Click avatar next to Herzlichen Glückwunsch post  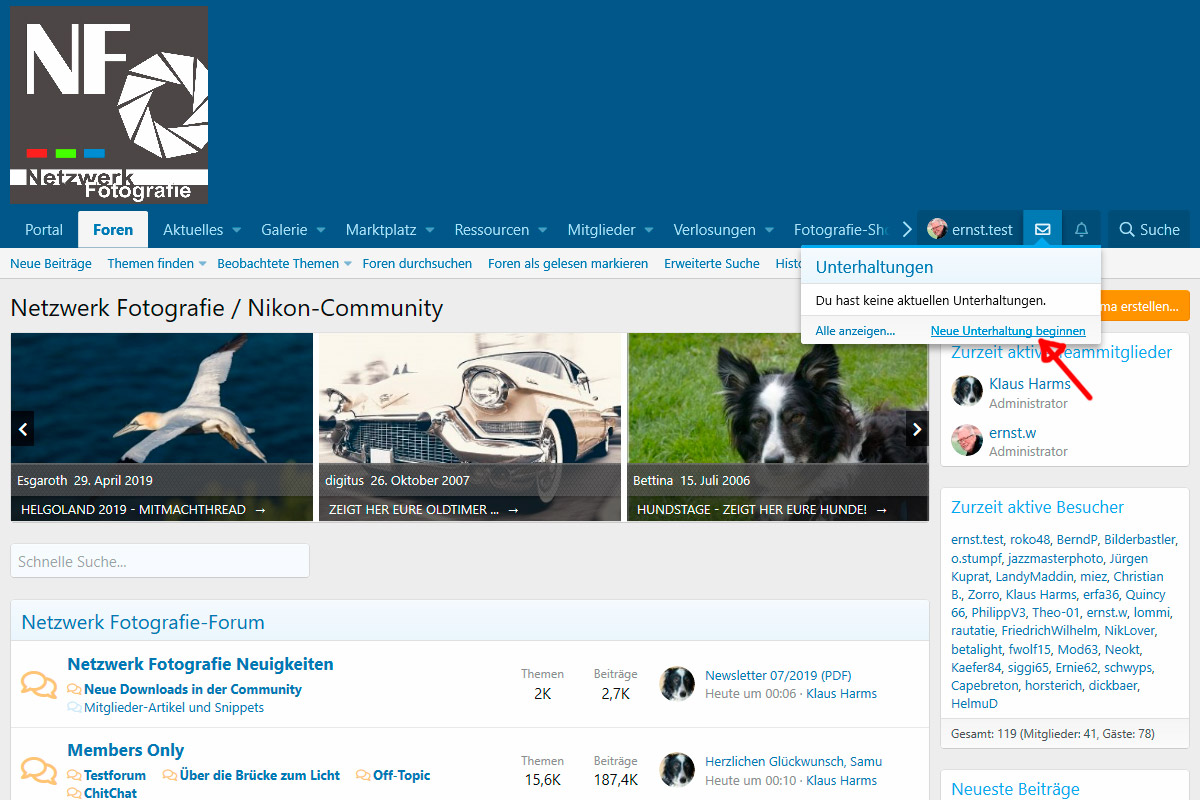pyautogui.click(x=677, y=770)
